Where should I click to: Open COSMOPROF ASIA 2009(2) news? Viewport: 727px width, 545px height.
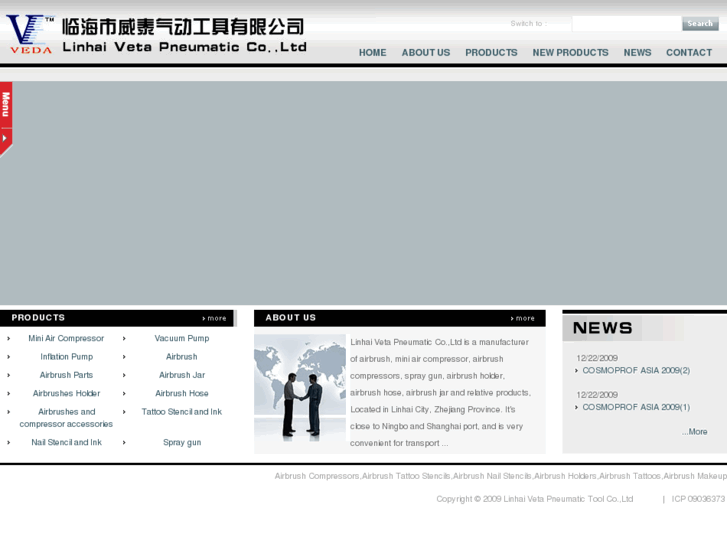click(x=636, y=370)
